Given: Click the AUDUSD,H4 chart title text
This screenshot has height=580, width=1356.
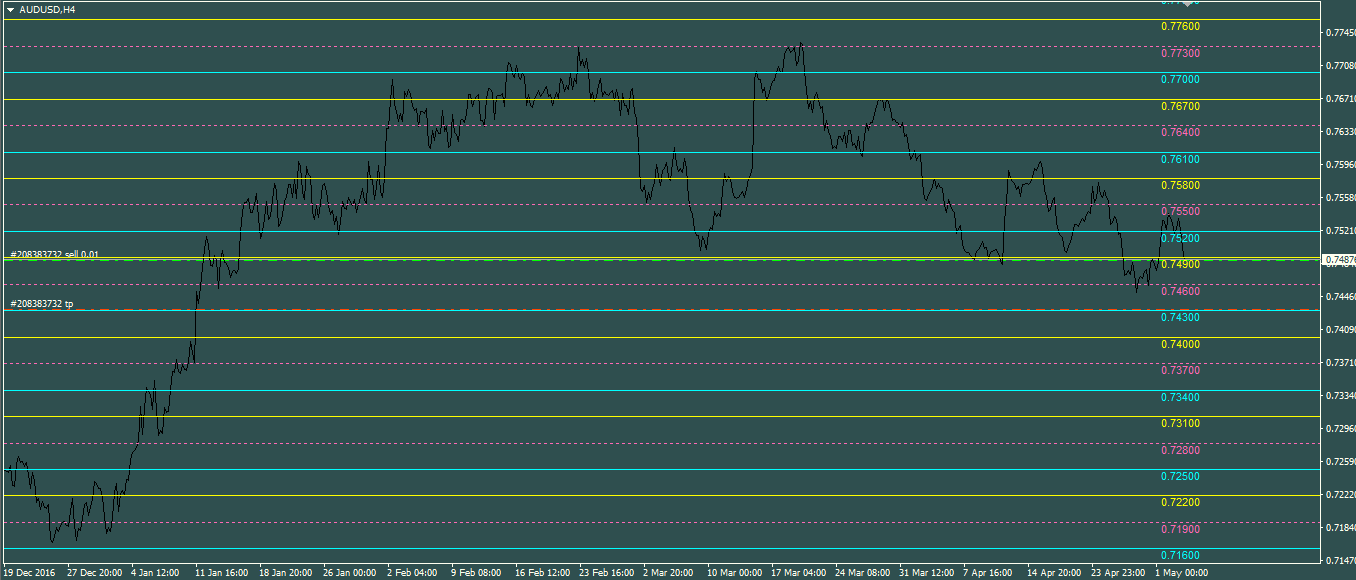Looking at the screenshot, I should pyautogui.click(x=47, y=9).
